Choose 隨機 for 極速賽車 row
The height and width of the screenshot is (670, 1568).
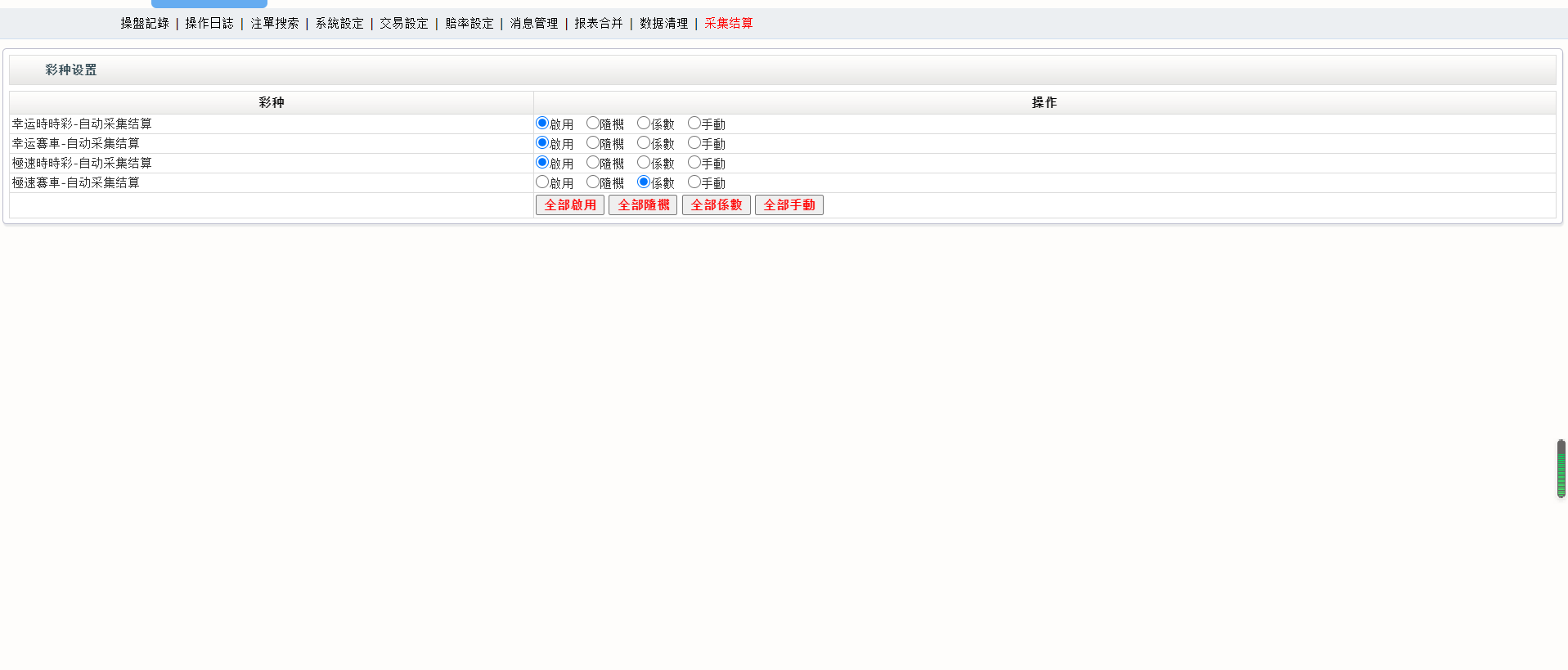pos(593,182)
